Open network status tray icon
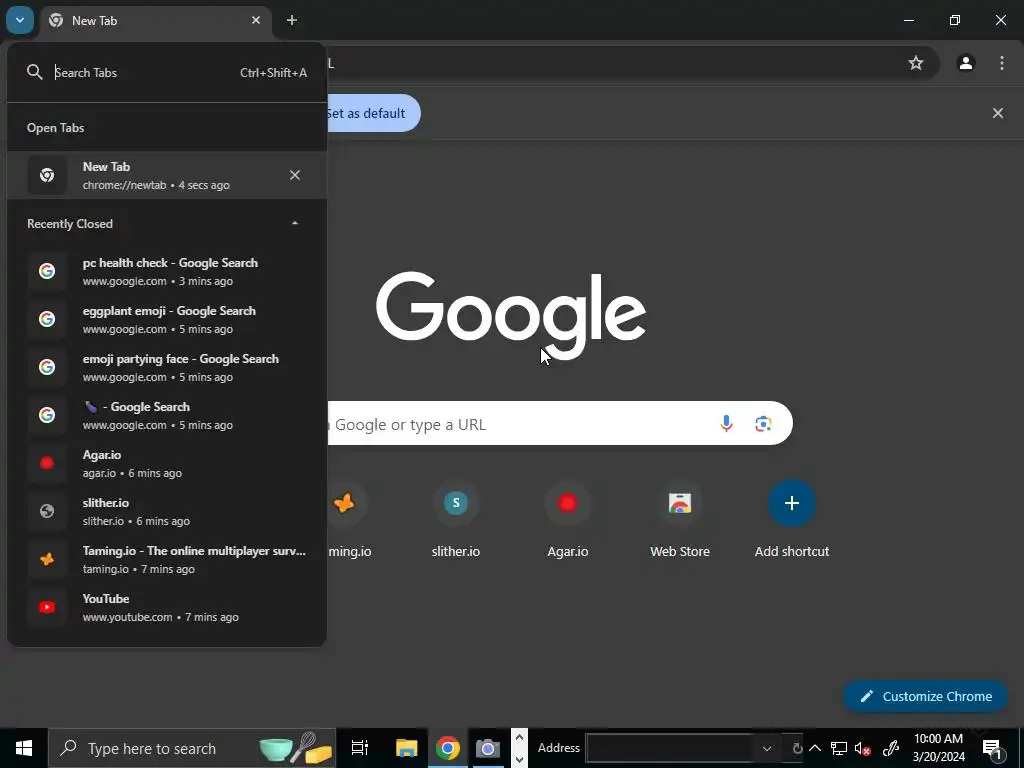 [x=839, y=748]
